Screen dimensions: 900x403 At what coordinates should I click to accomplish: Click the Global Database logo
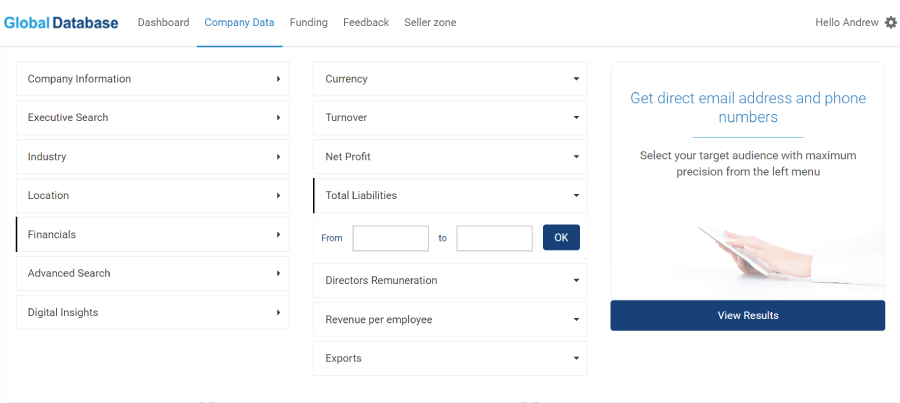coord(61,23)
